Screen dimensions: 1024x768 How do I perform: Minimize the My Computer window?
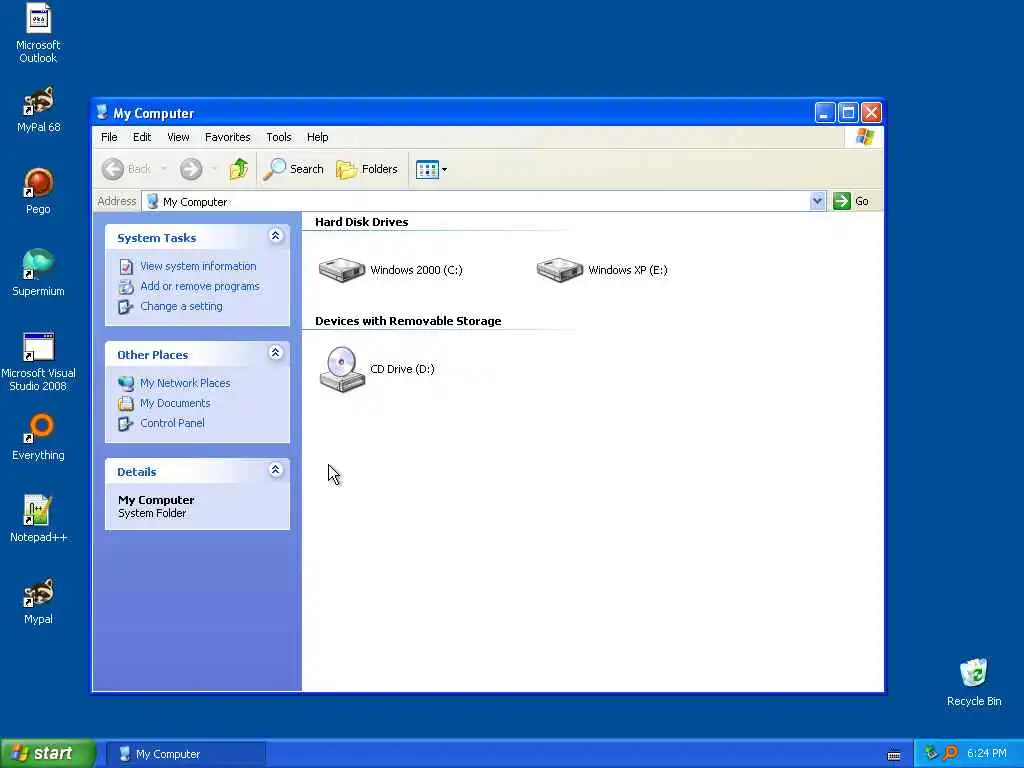click(x=825, y=113)
